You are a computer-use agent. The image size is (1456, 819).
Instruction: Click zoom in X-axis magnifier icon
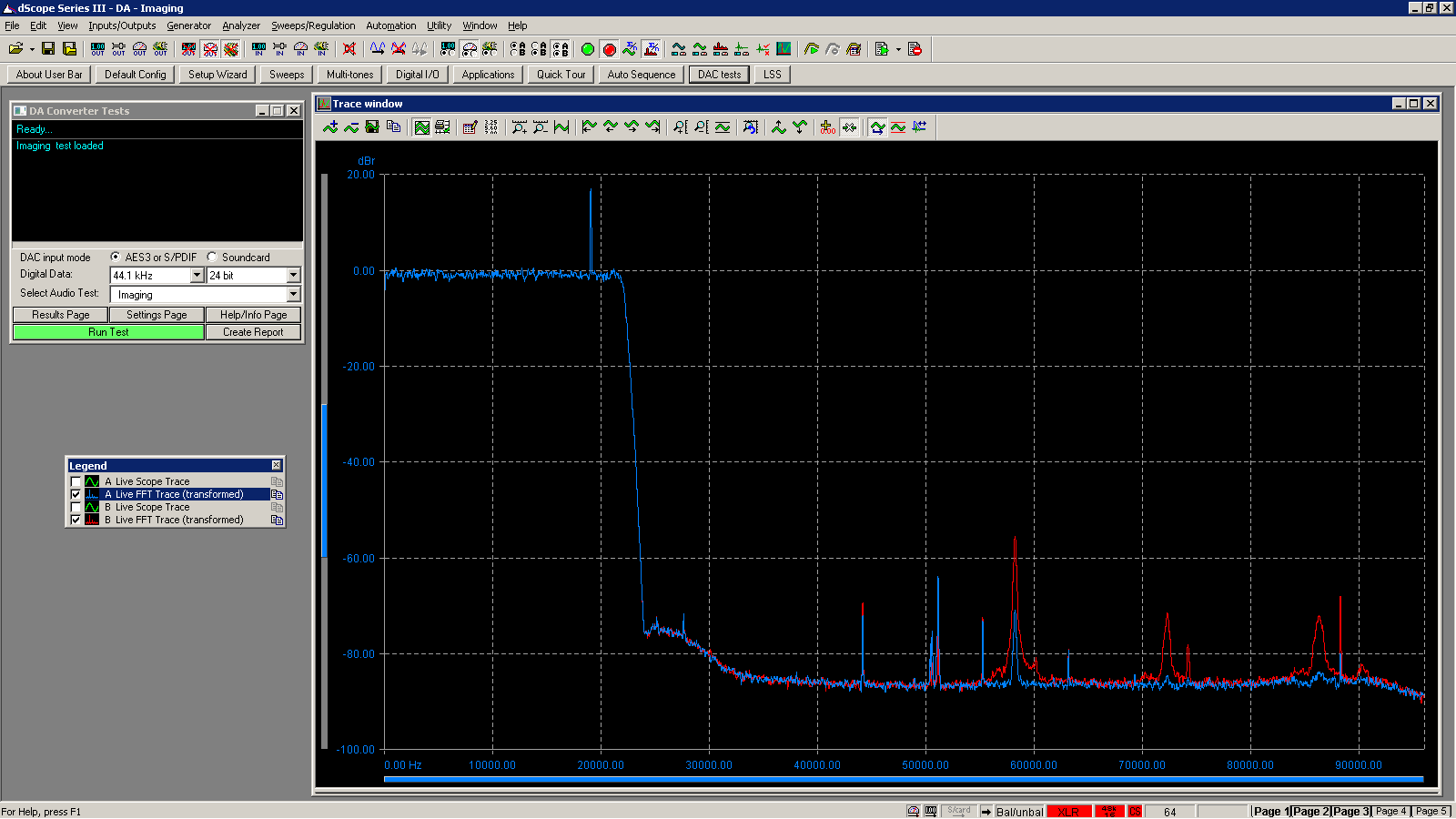[x=519, y=127]
